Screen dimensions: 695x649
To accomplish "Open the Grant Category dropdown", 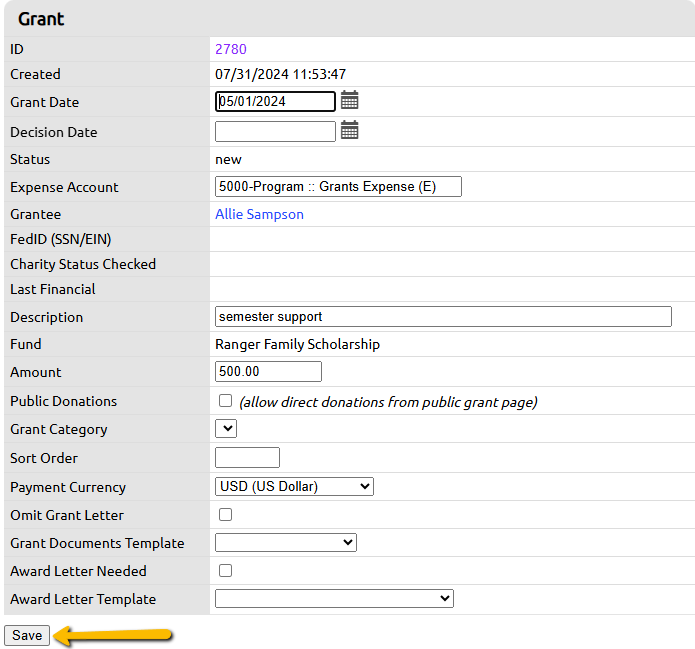I will pyautogui.click(x=226, y=429).
